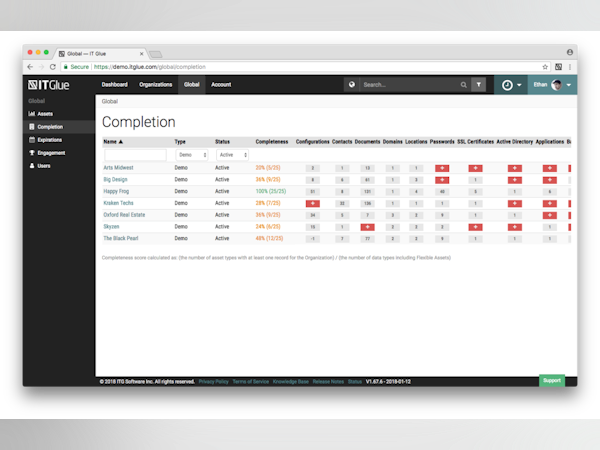This screenshot has height=450, width=600.
Task: Close the Global — IT Glue tab
Action: point(141,54)
